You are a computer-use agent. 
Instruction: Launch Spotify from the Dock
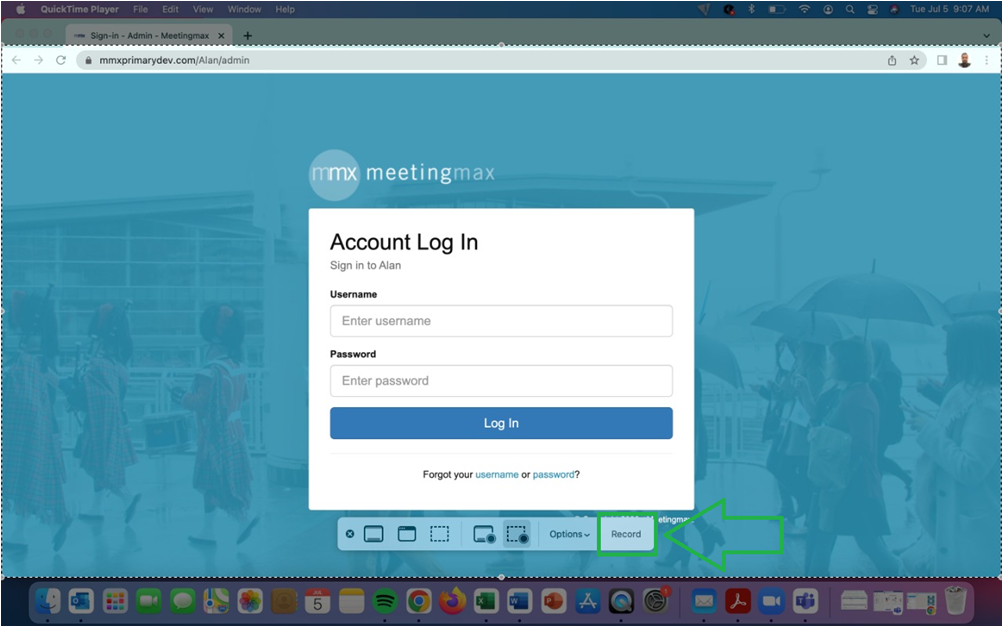point(385,601)
